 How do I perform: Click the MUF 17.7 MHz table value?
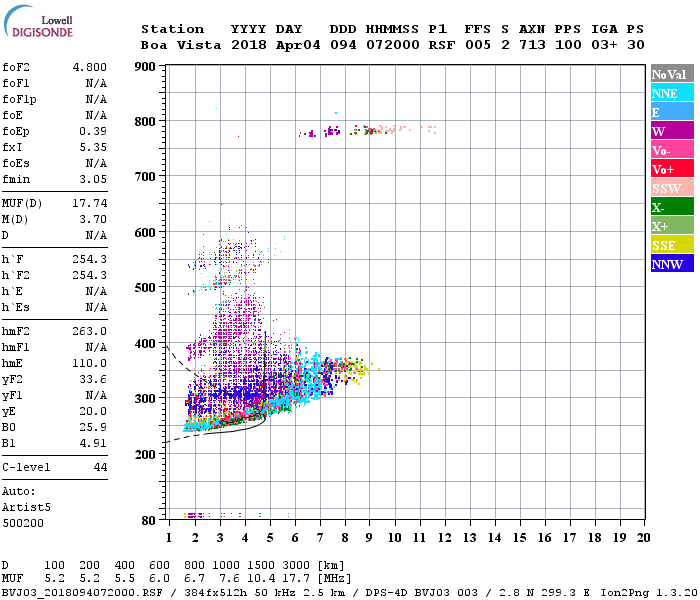296,579
